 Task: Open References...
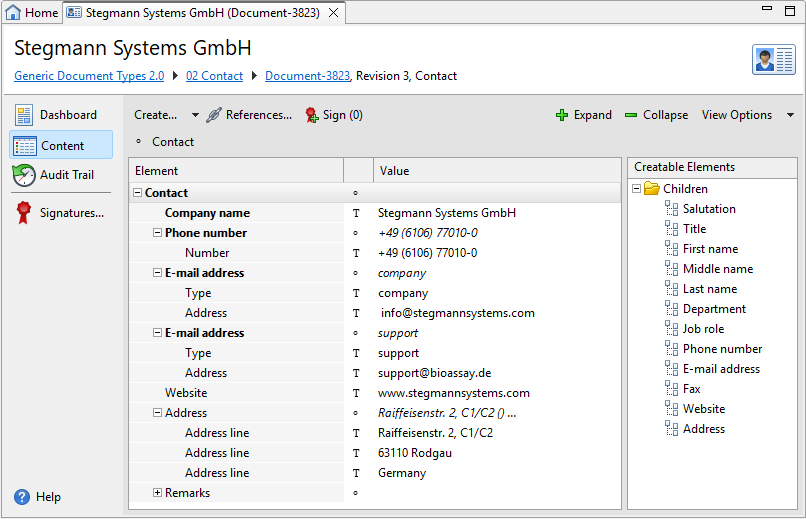(x=249, y=115)
